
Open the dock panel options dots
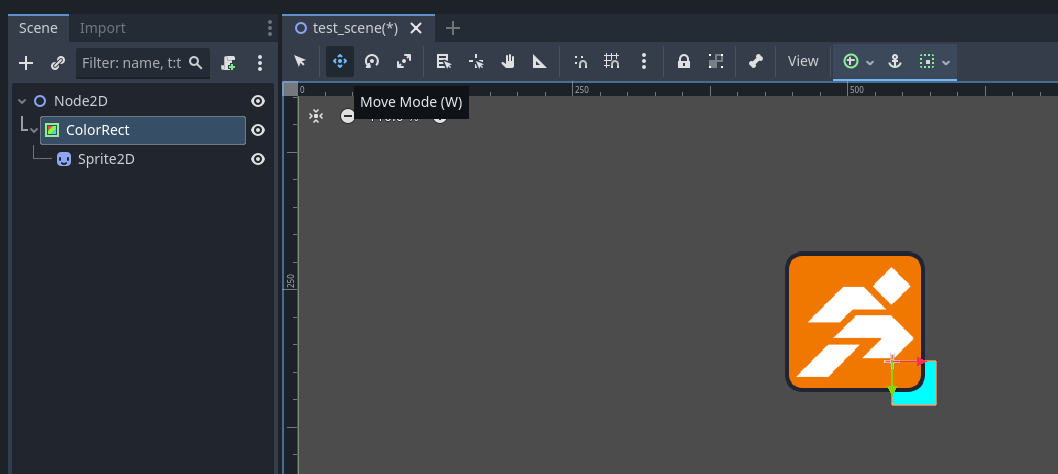(x=270, y=28)
